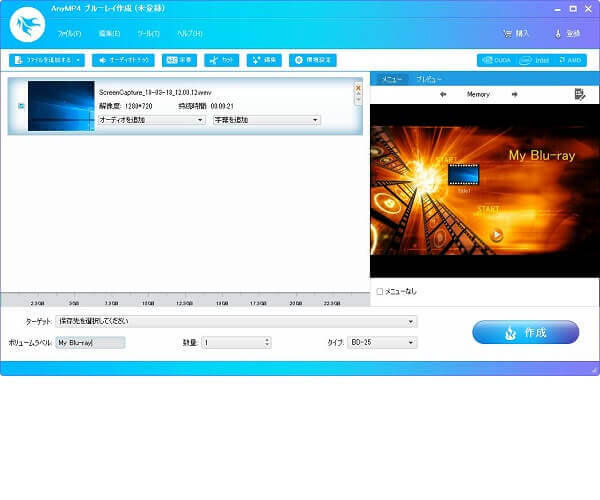Click the Intel acceleration indicator
The width and height of the screenshot is (600, 500).
[535, 60]
